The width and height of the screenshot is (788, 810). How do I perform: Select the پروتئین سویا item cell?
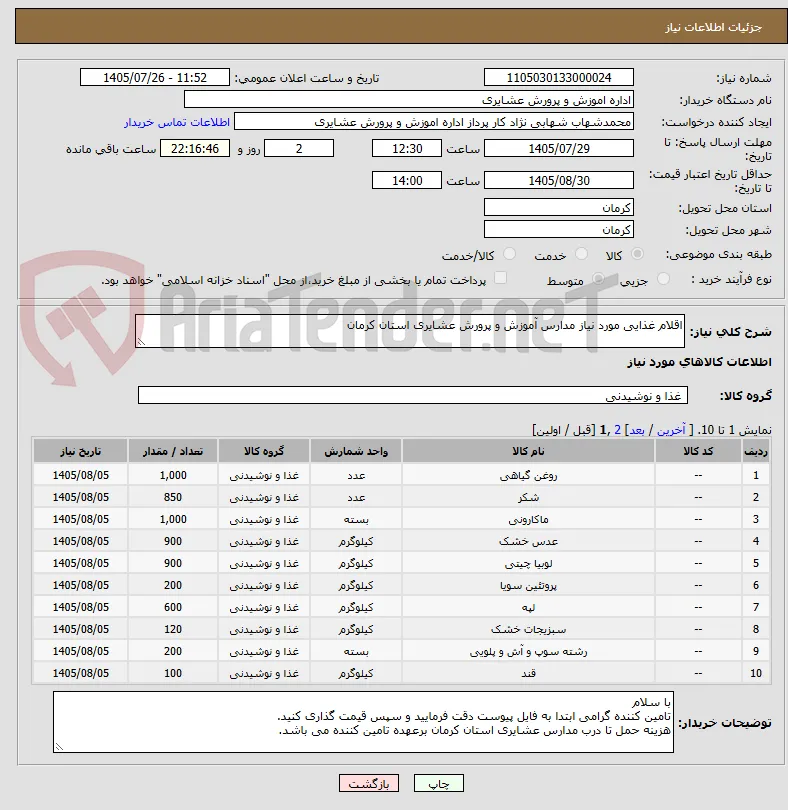528,585
